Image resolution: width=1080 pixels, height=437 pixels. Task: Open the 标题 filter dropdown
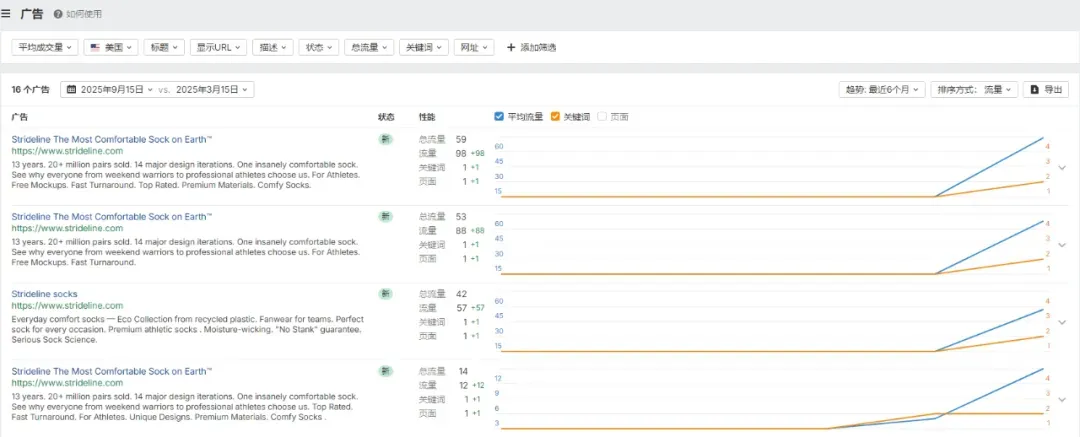pos(164,48)
